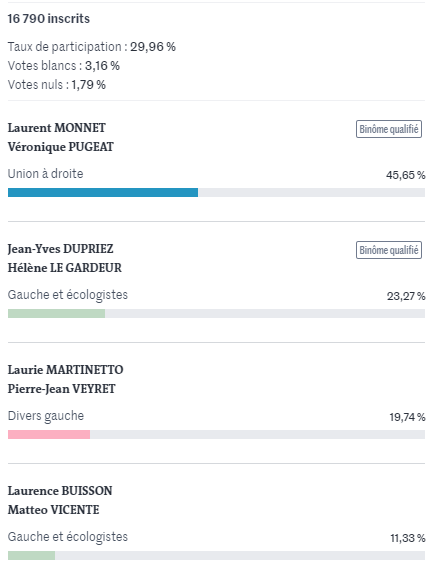Click candidate name Pierre-Jean VEYRET
445x577 pixels.
point(61,389)
